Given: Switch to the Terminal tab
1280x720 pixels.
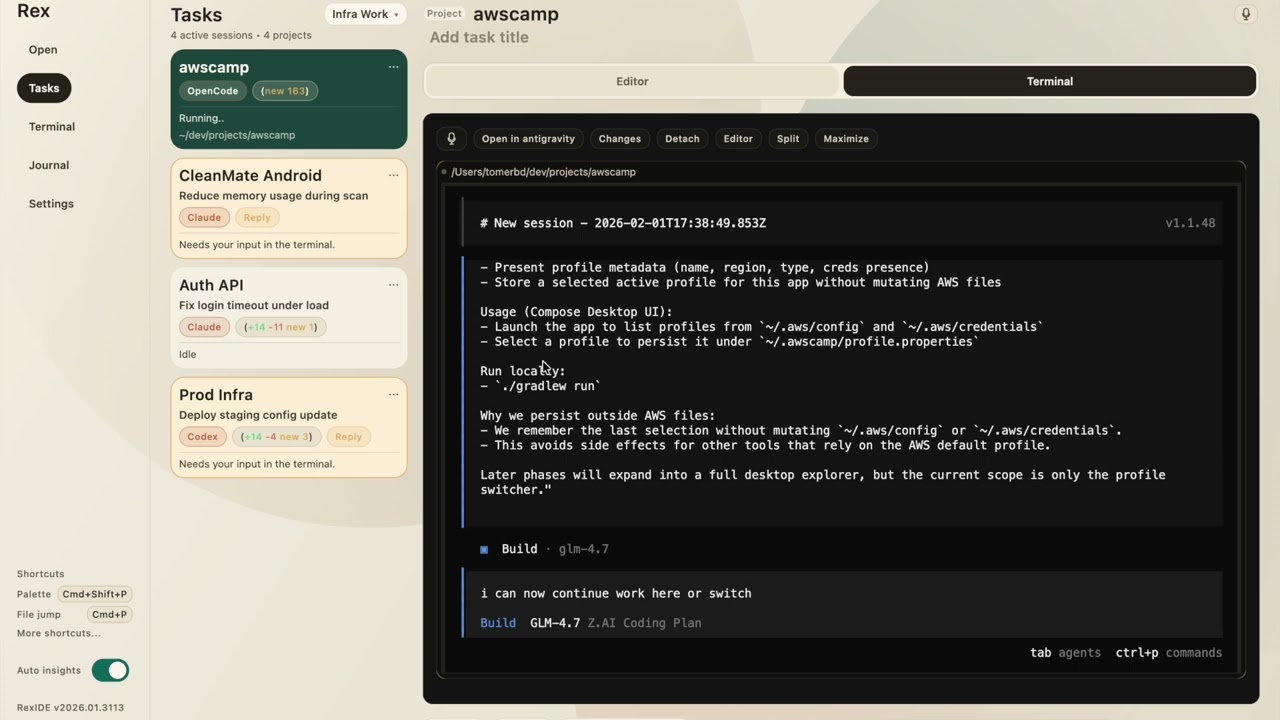Looking at the screenshot, I should point(1049,81).
